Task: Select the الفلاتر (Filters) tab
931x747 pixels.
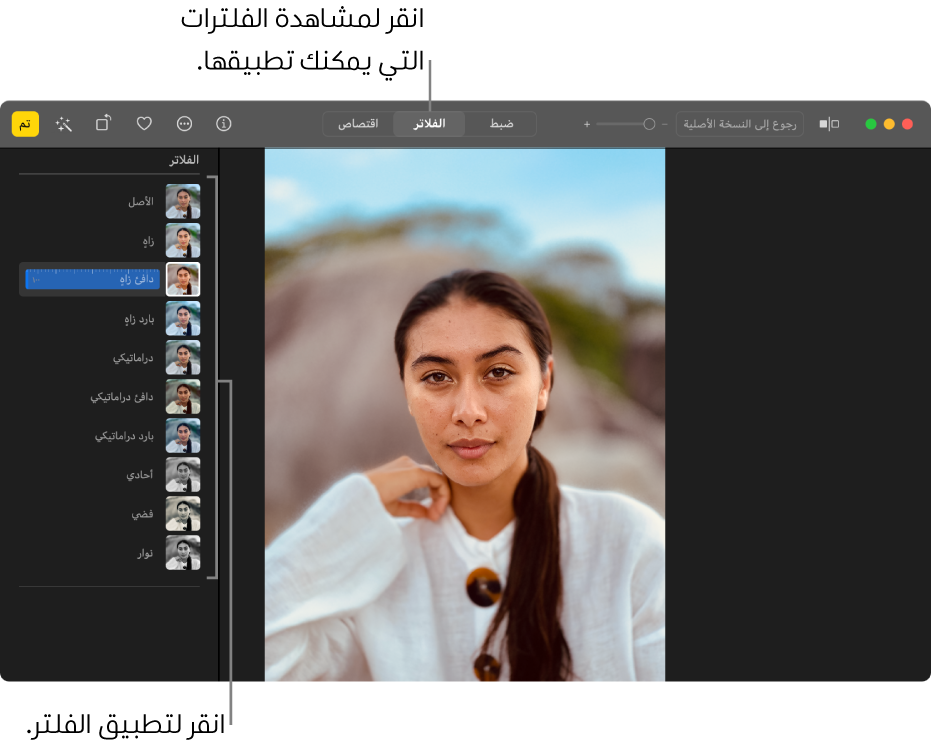Action: click(x=430, y=124)
